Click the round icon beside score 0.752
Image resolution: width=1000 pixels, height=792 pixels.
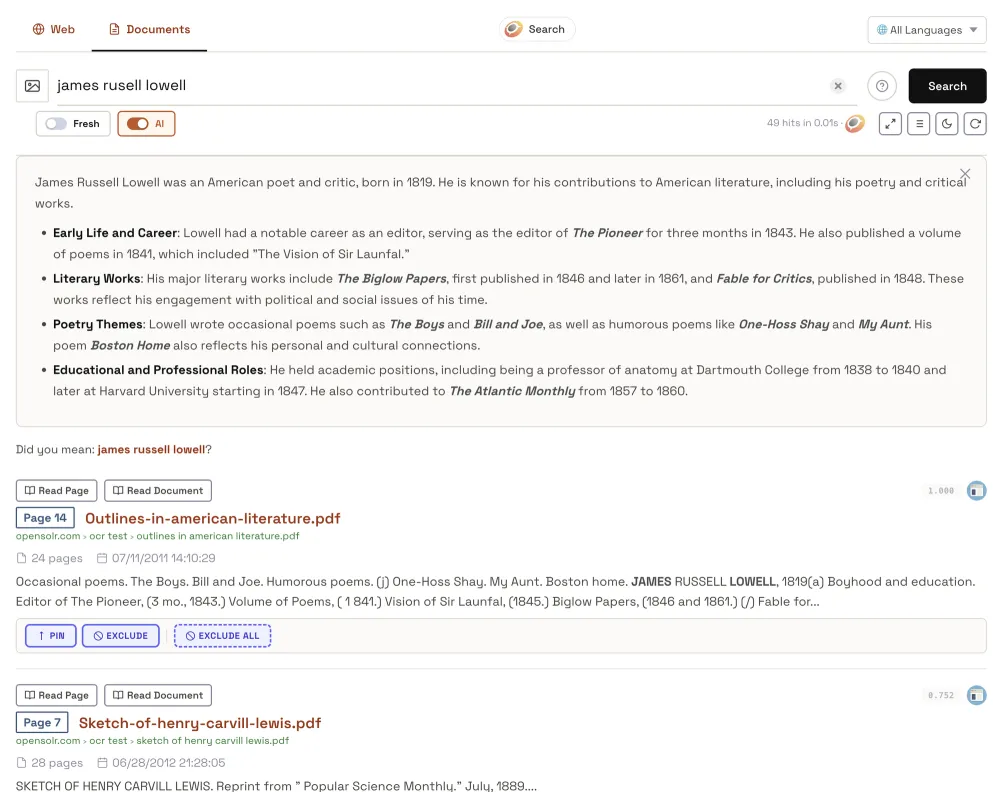click(x=976, y=695)
